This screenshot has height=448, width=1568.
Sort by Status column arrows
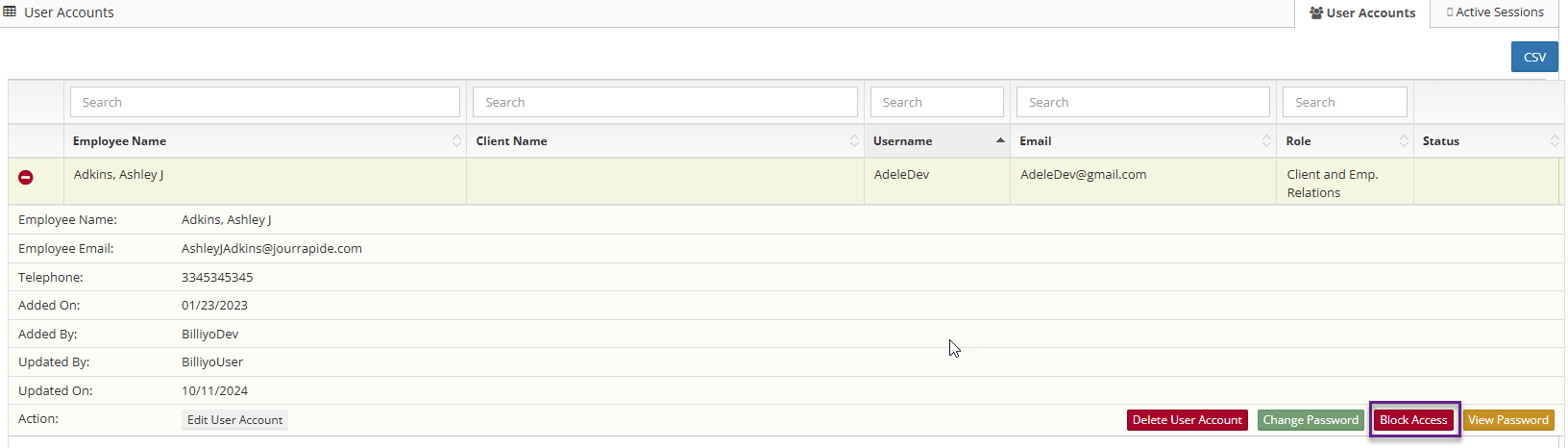[1555, 141]
